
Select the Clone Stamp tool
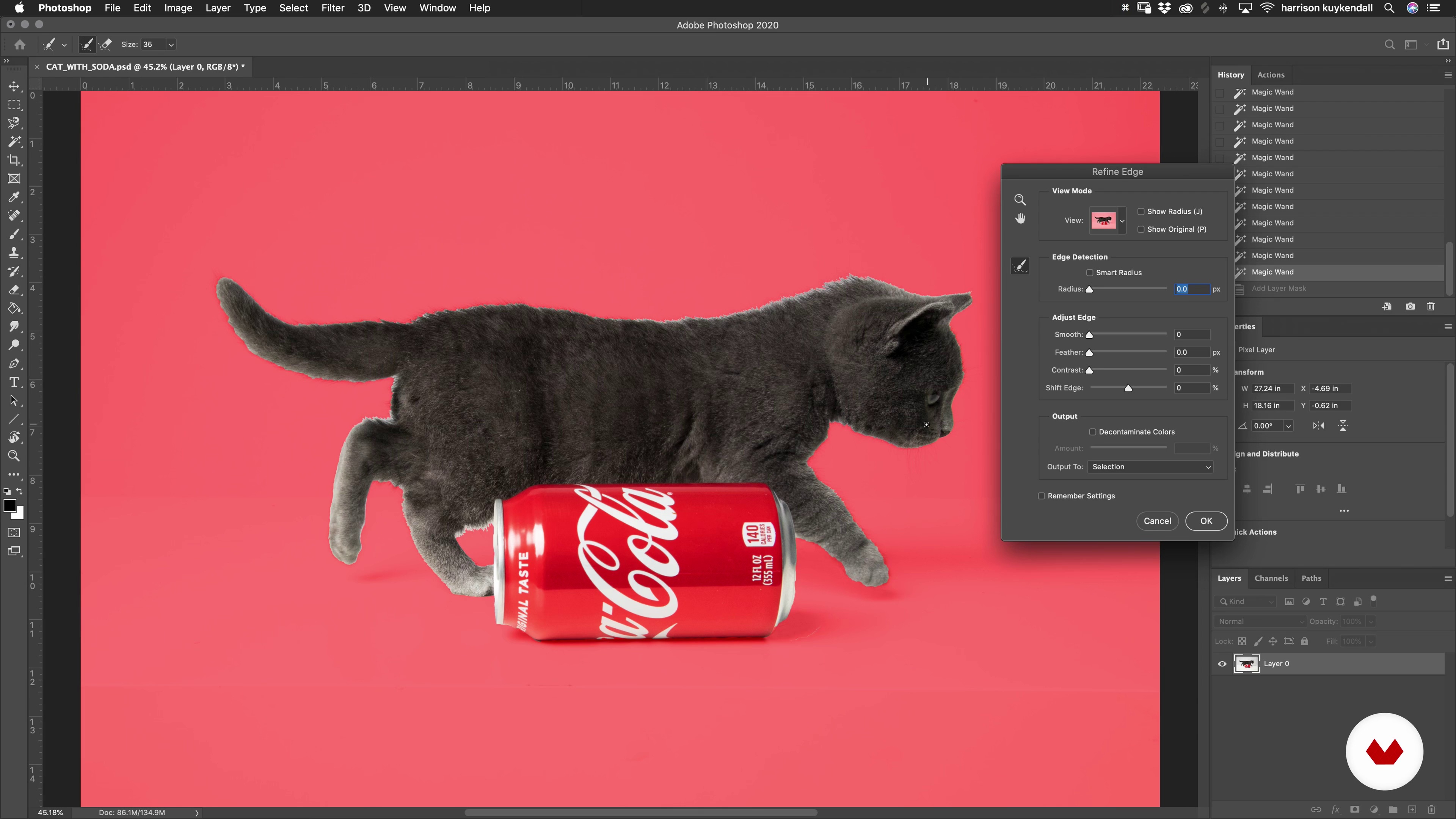tap(14, 253)
